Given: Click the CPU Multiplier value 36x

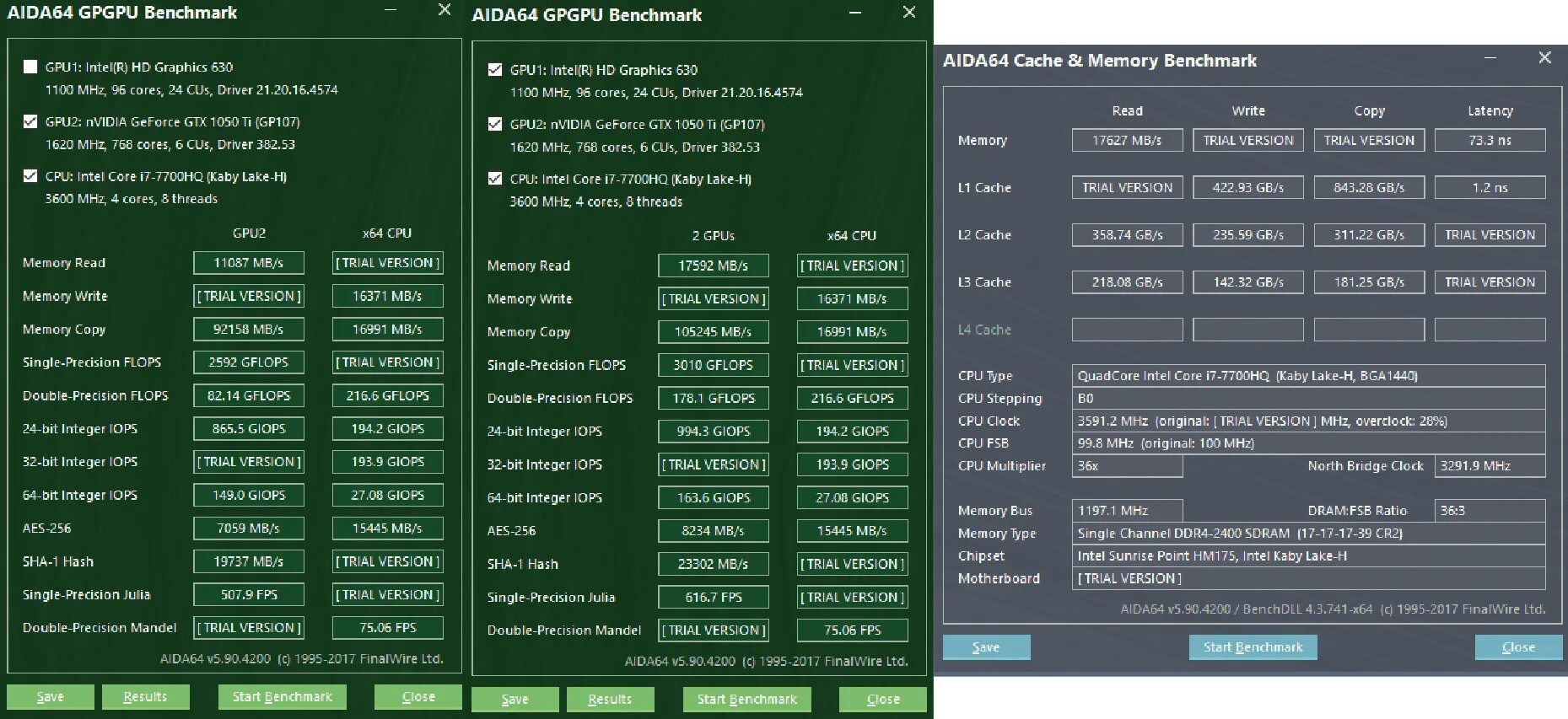Looking at the screenshot, I should pos(1127,465).
